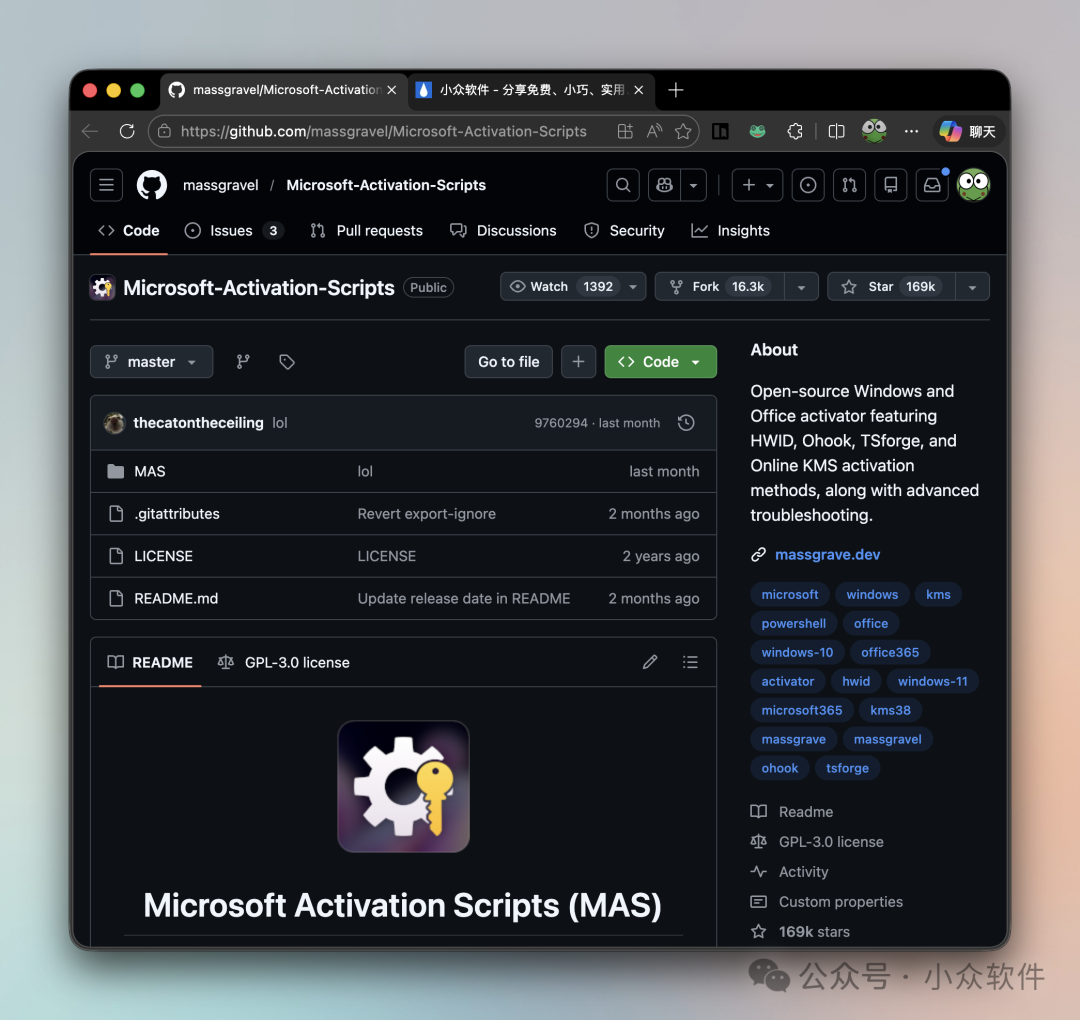
Task: Open the tags icon next to branches
Action: [x=286, y=361]
